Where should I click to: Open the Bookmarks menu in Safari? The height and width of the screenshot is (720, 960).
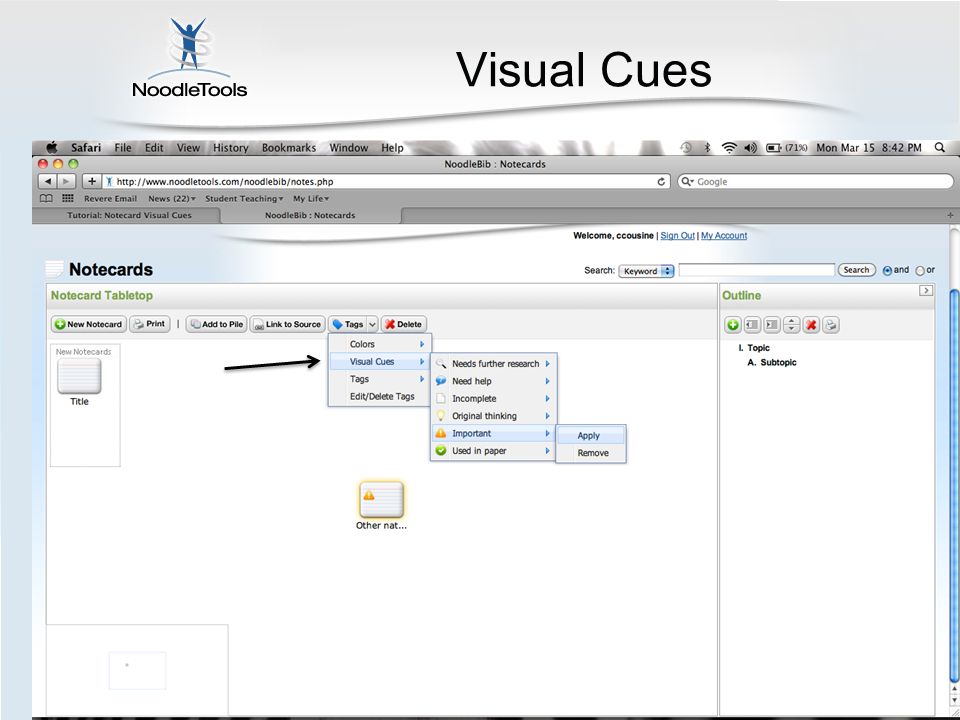pyautogui.click(x=289, y=148)
